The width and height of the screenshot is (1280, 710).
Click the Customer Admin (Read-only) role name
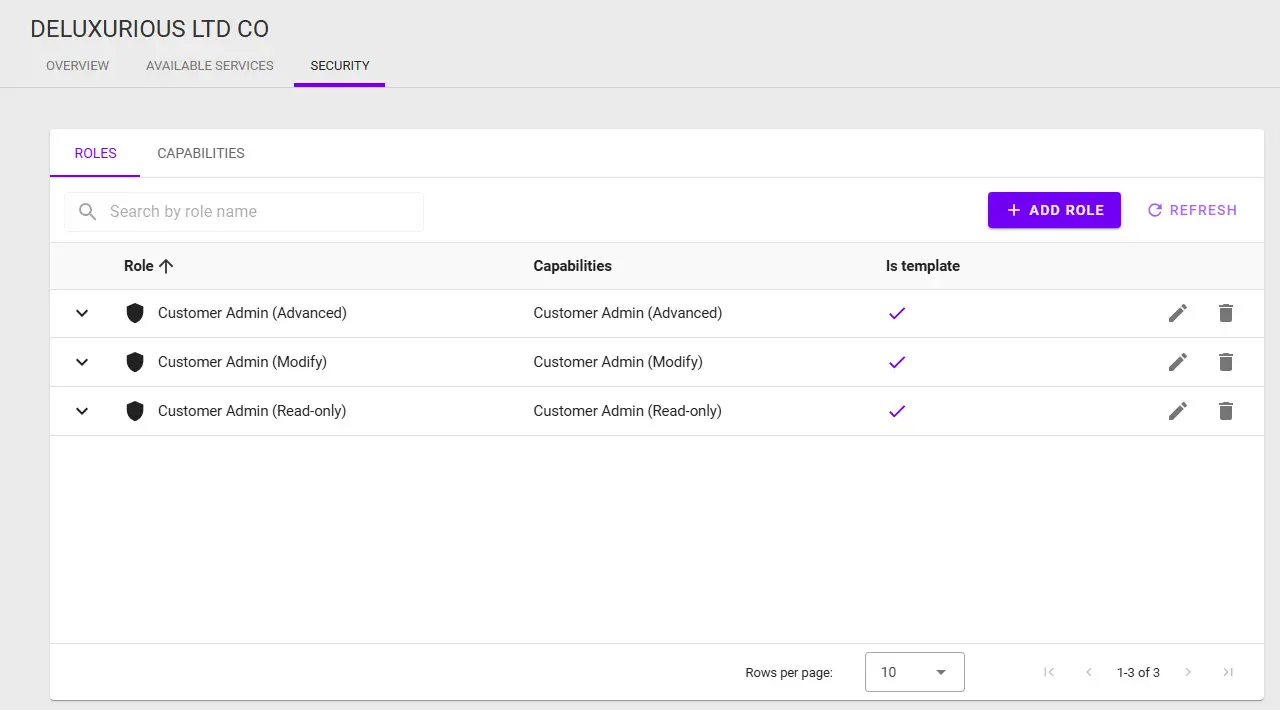click(x=252, y=411)
